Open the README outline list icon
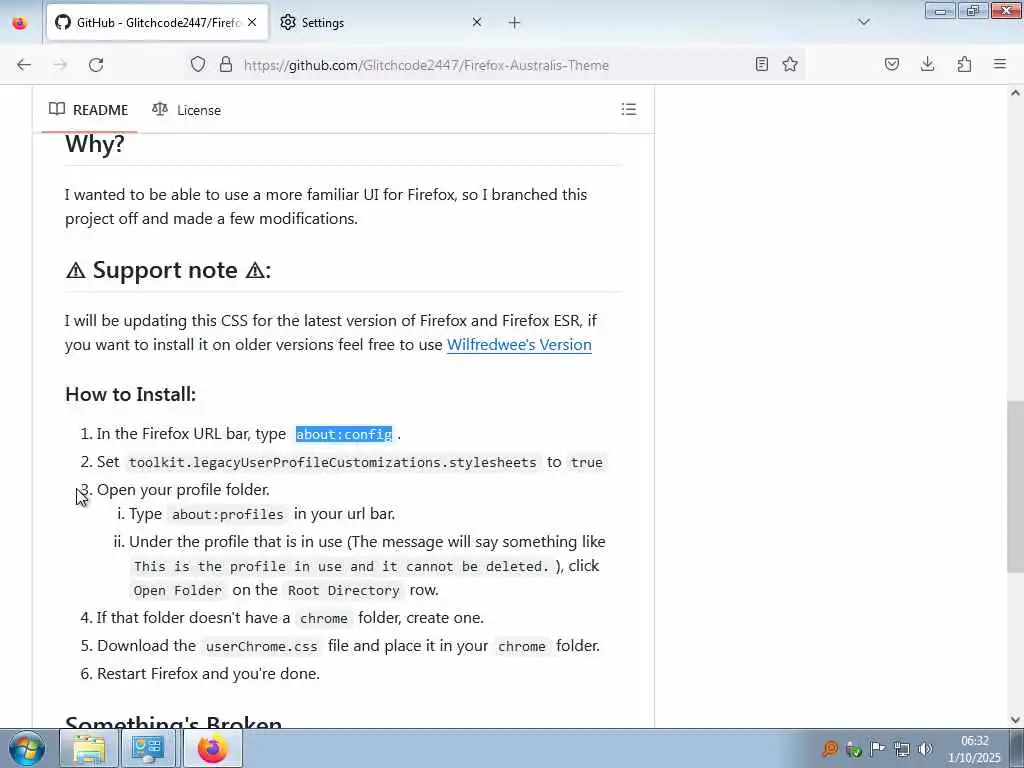This screenshot has height=768, width=1024. (x=628, y=109)
